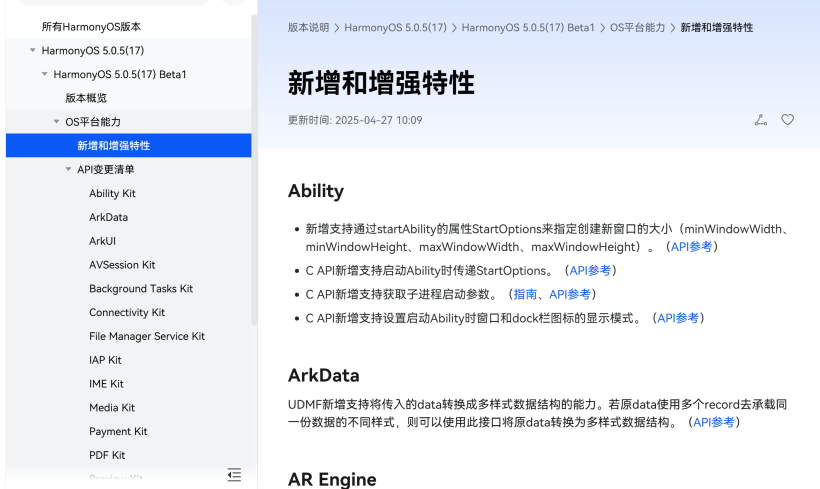820x489 pixels.
Task: Select 版本概览 in the sidebar
Action: (86, 98)
